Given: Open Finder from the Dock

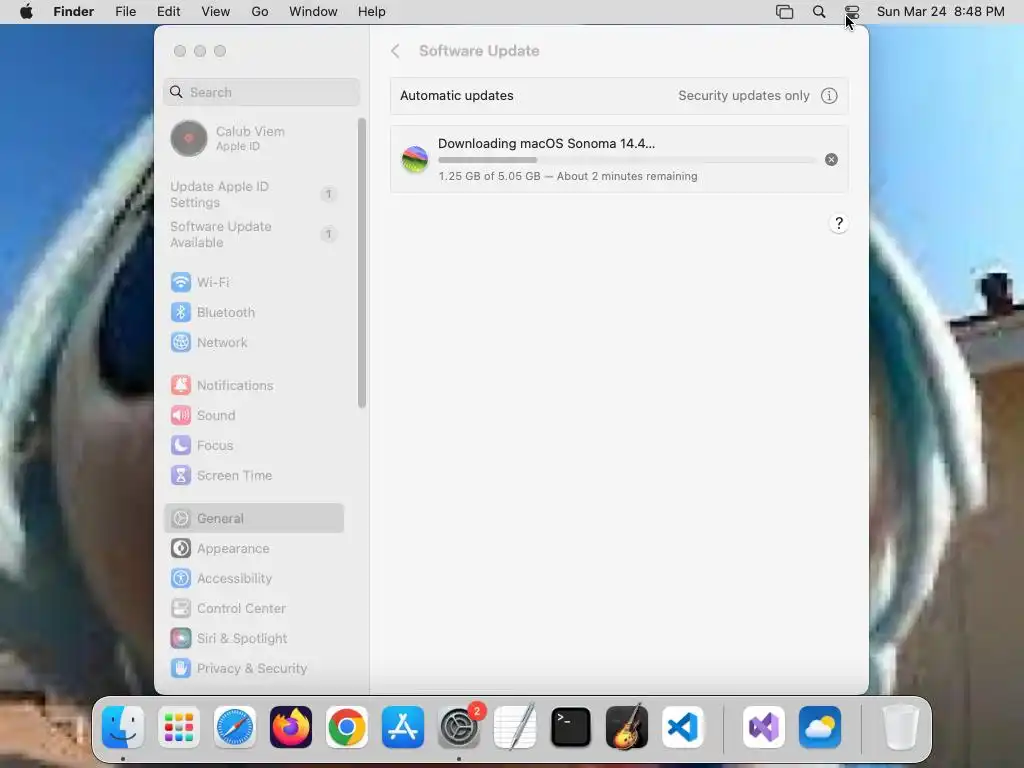Looking at the screenshot, I should pos(123,727).
